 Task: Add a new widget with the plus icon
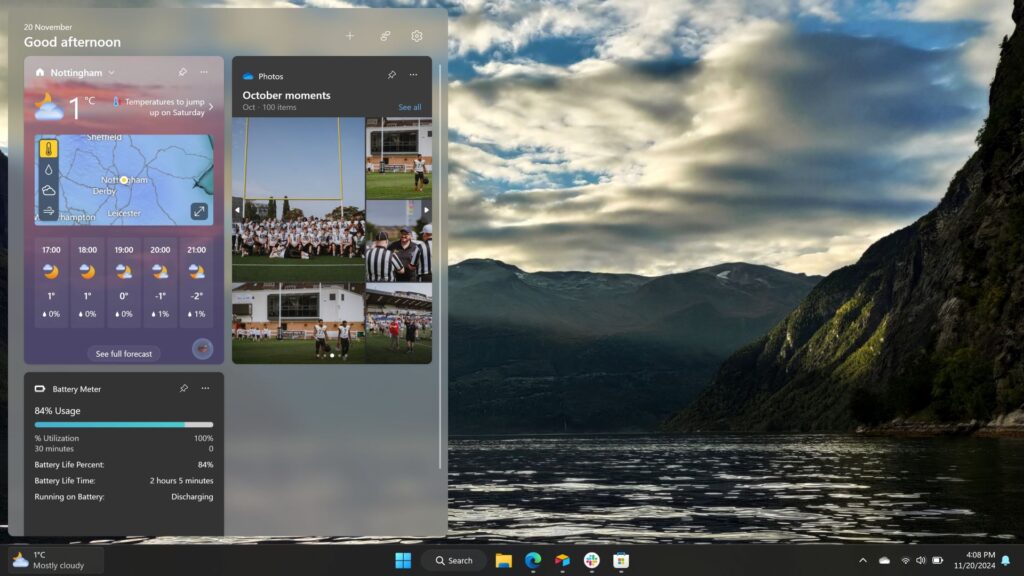click(x=349, y=35)
